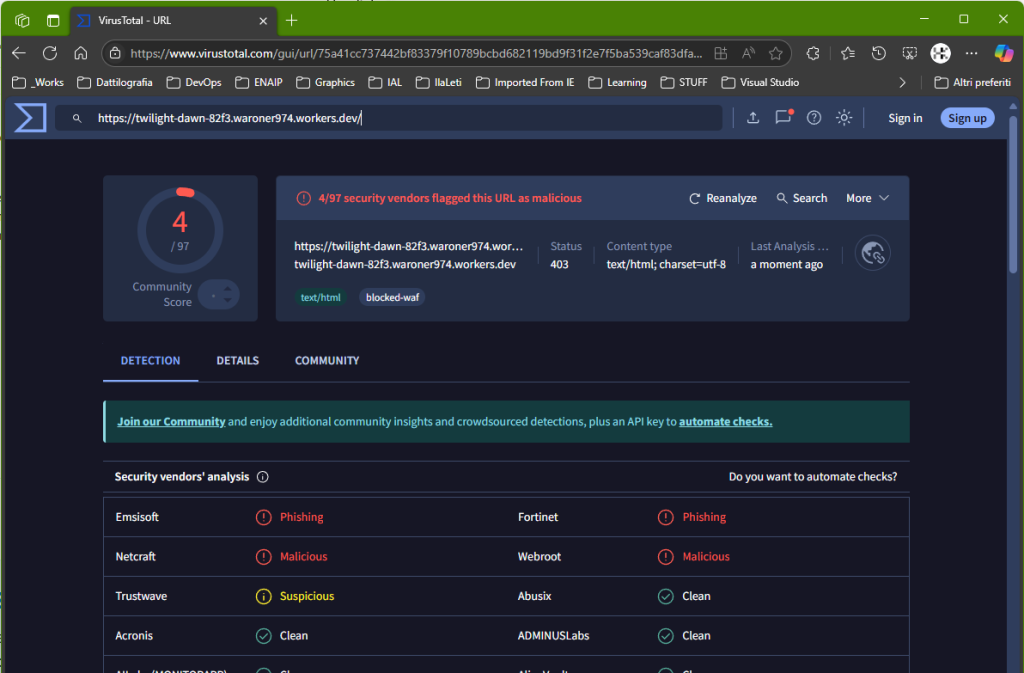Open the automate checks link

(x=726, y=422)
